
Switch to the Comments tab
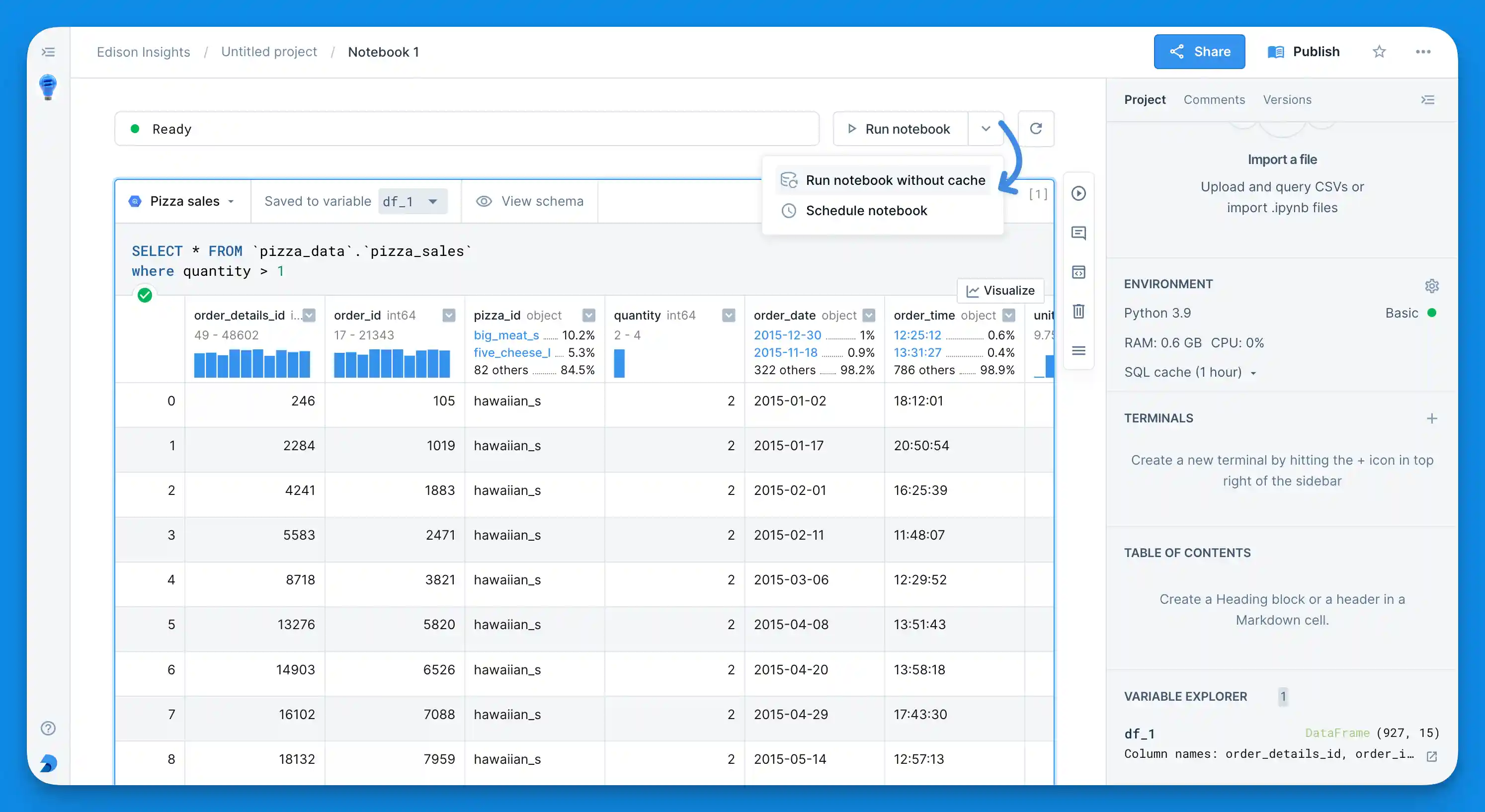coord(1214,100)
